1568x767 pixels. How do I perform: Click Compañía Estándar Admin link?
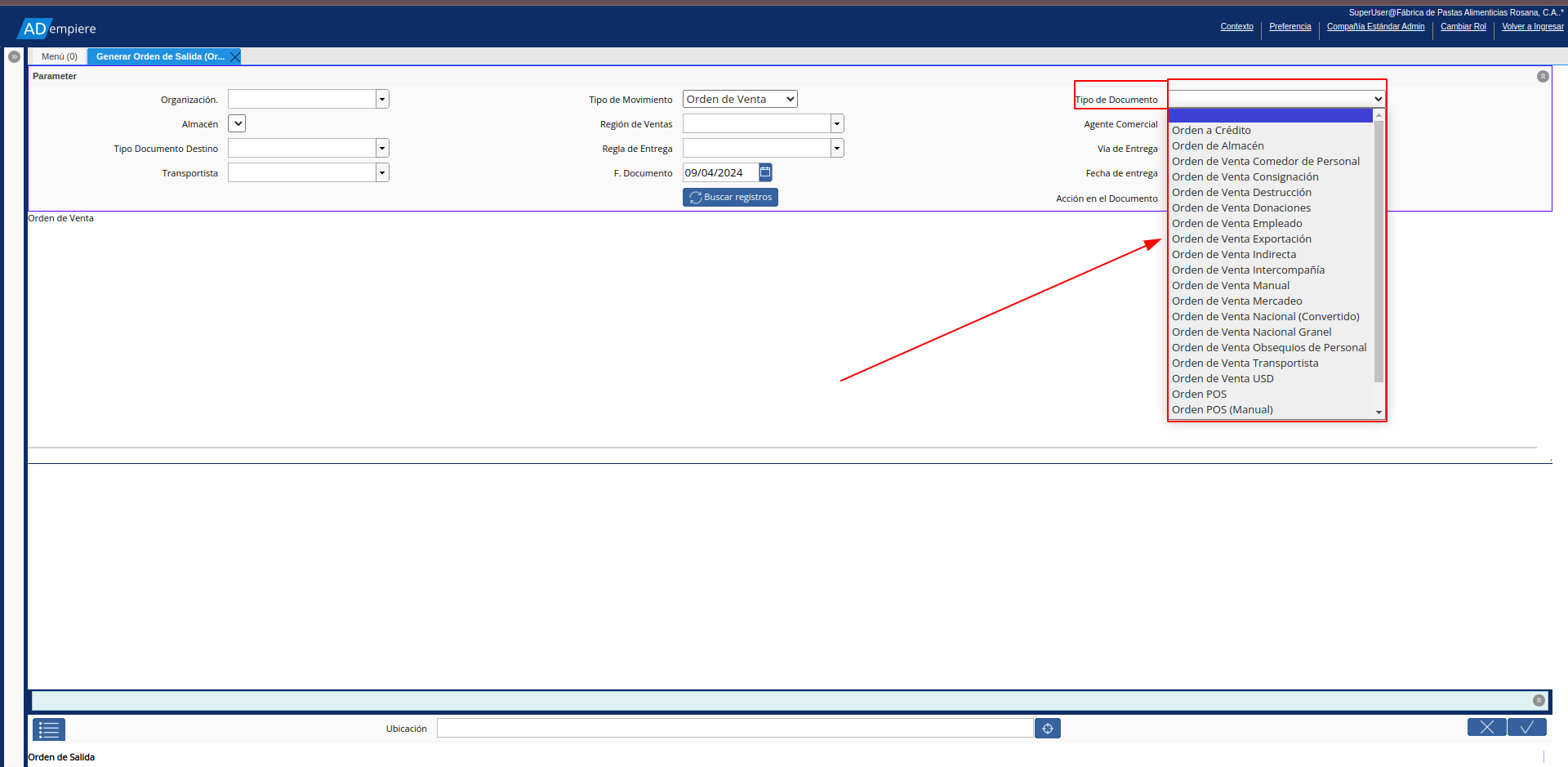(x=1375, y=26)
